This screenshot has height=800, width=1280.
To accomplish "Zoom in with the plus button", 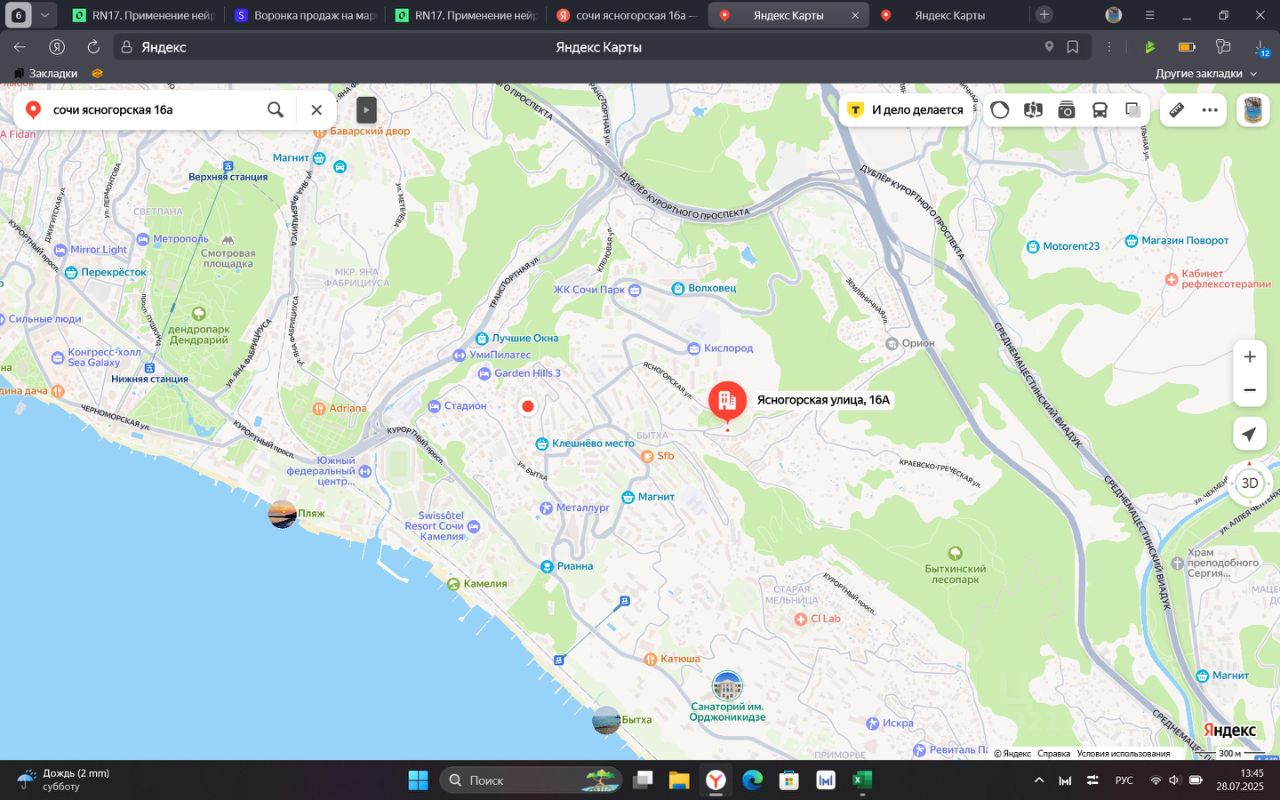I will pos(1250,357).
